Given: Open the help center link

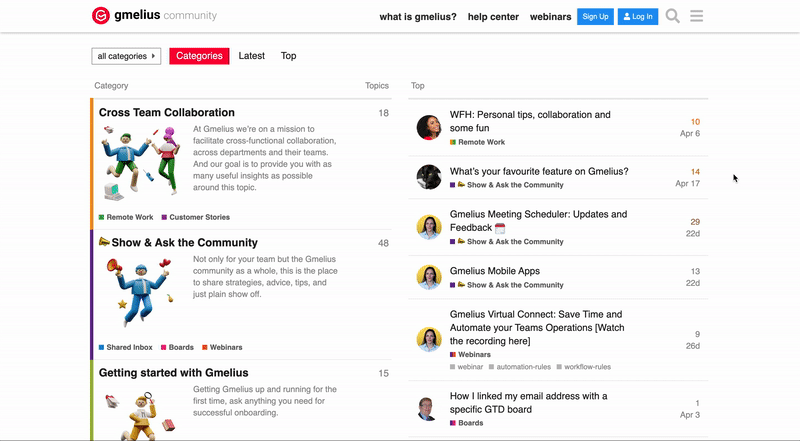Looking at the screenshot, I should pyautogui.click(x=493, y=17).
